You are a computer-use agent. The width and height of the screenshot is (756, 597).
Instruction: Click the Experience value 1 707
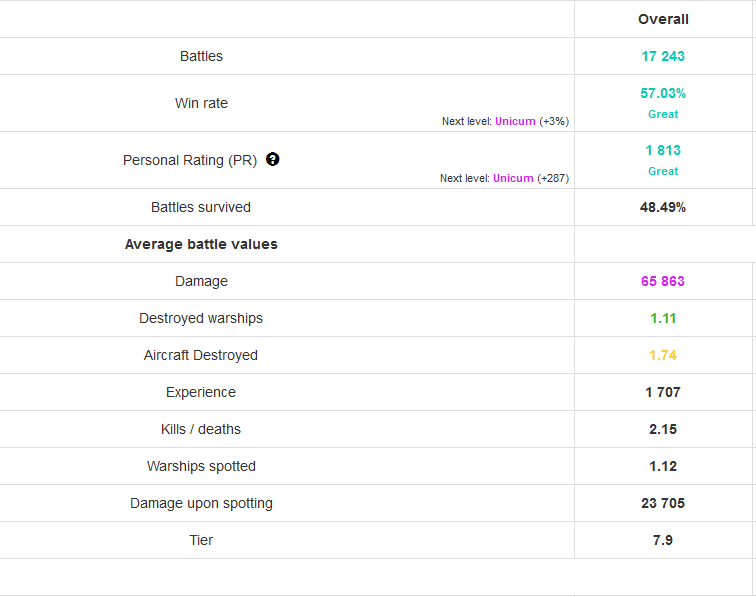pos(663,392)
